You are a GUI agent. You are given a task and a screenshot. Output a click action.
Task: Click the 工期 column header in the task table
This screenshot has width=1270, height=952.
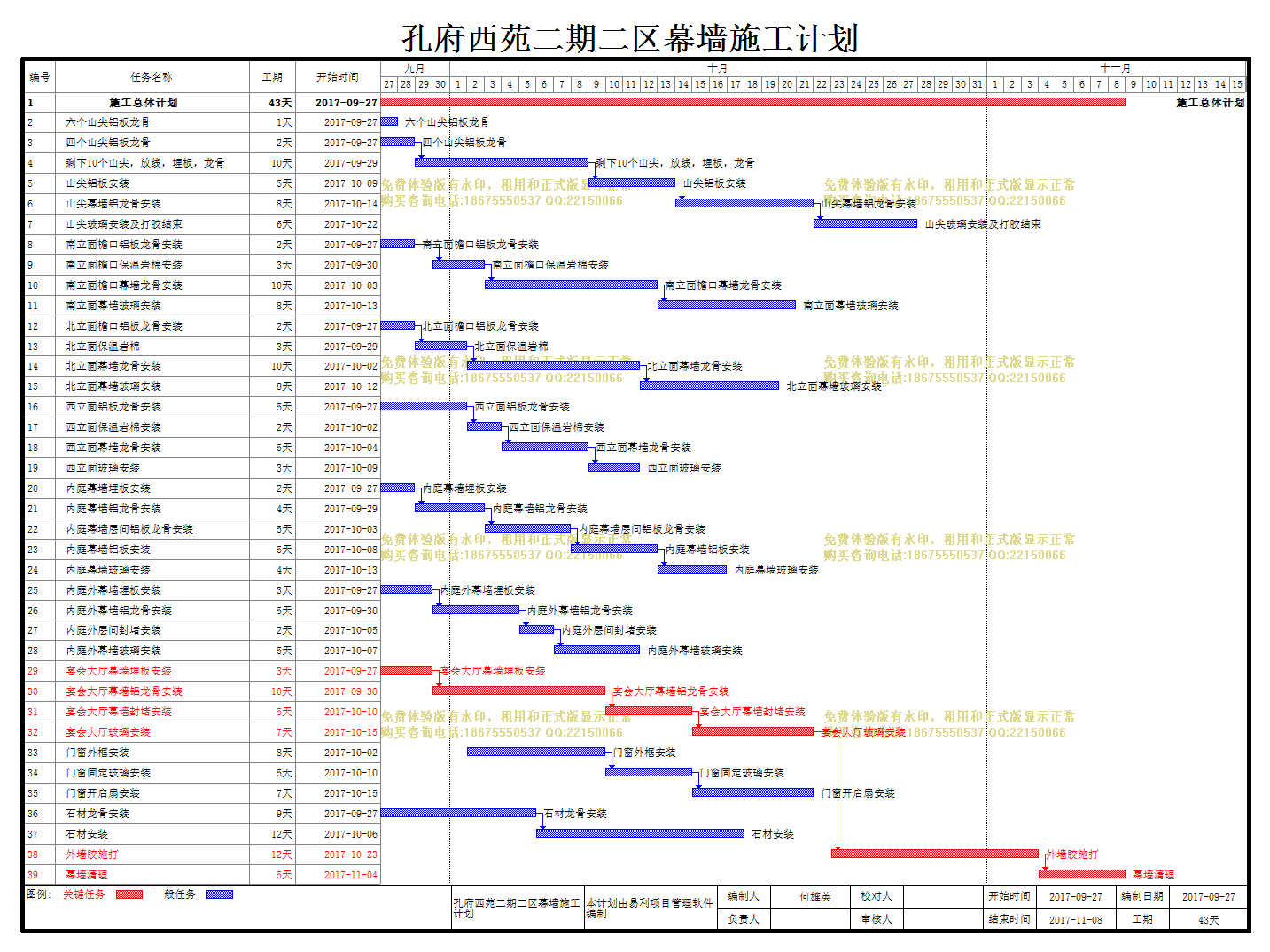(x=272, y=77)
